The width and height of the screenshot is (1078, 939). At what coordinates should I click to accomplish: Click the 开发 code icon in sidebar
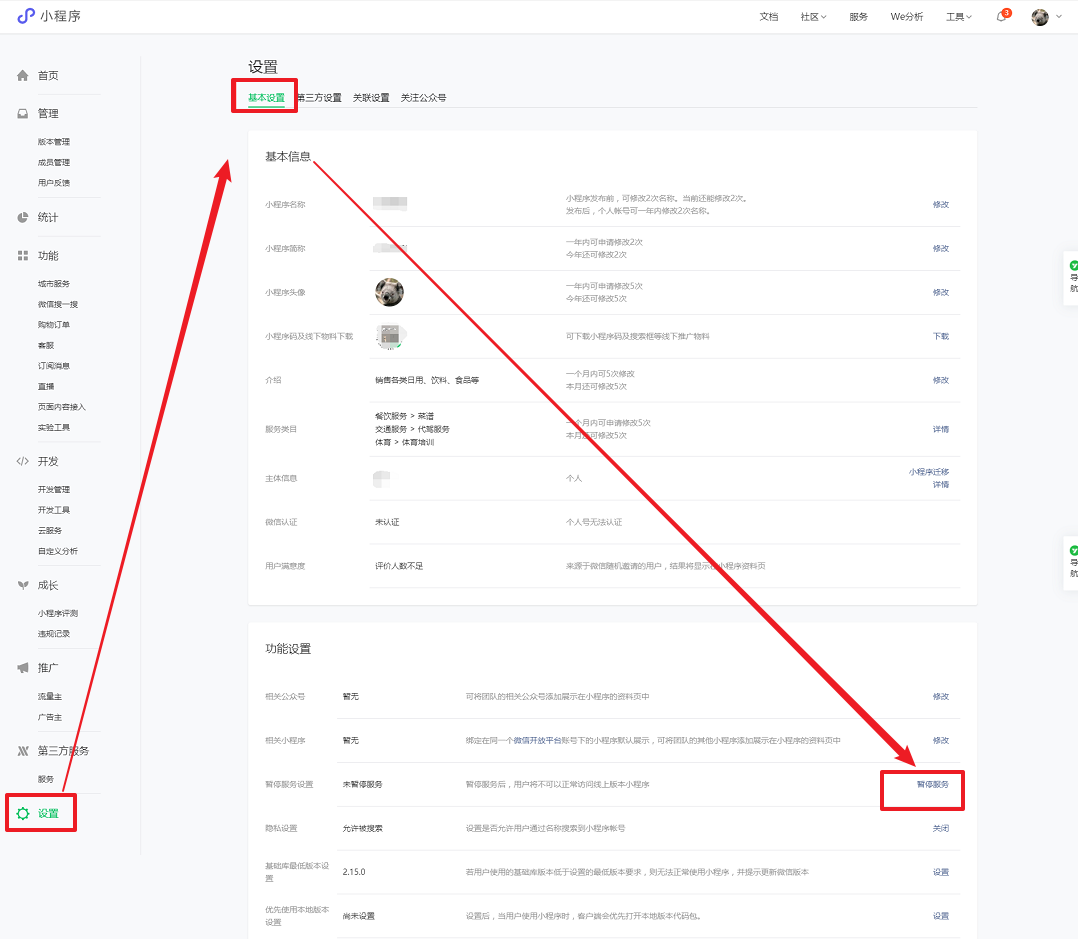point(23,462)
